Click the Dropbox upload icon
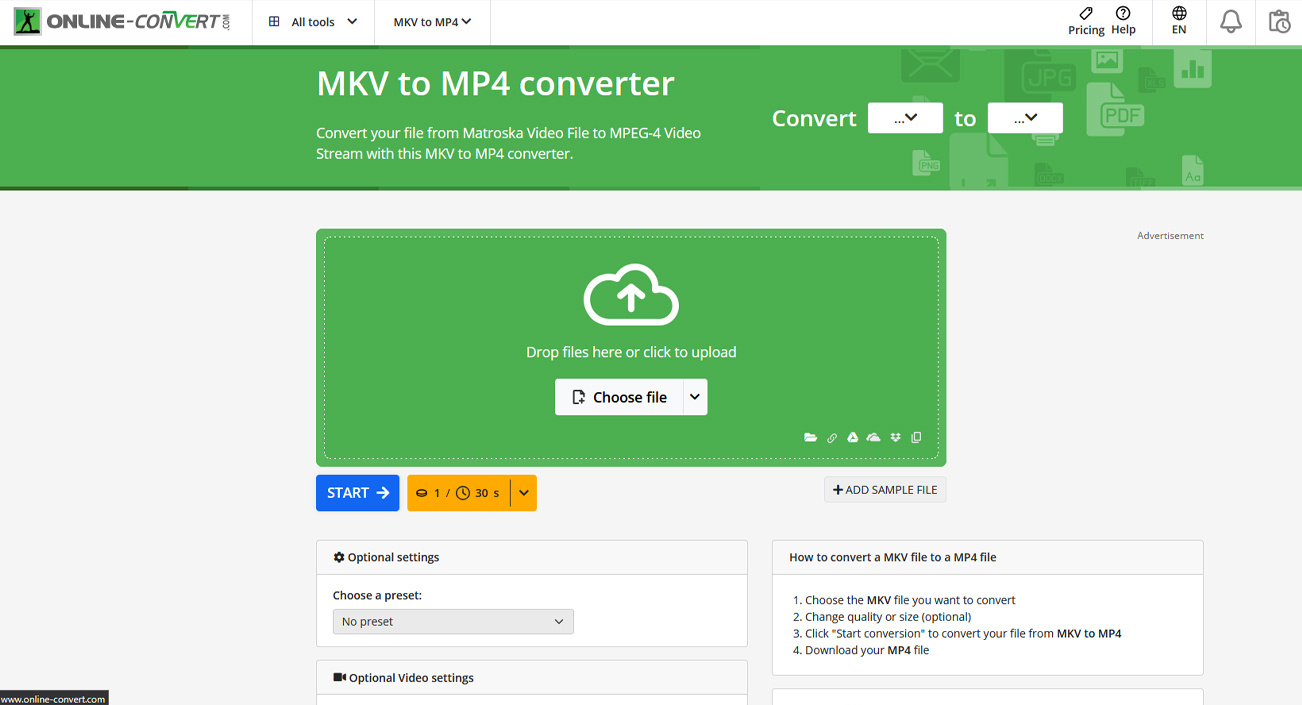Viewport: 1302px width, 705px height. pos(895,438)
